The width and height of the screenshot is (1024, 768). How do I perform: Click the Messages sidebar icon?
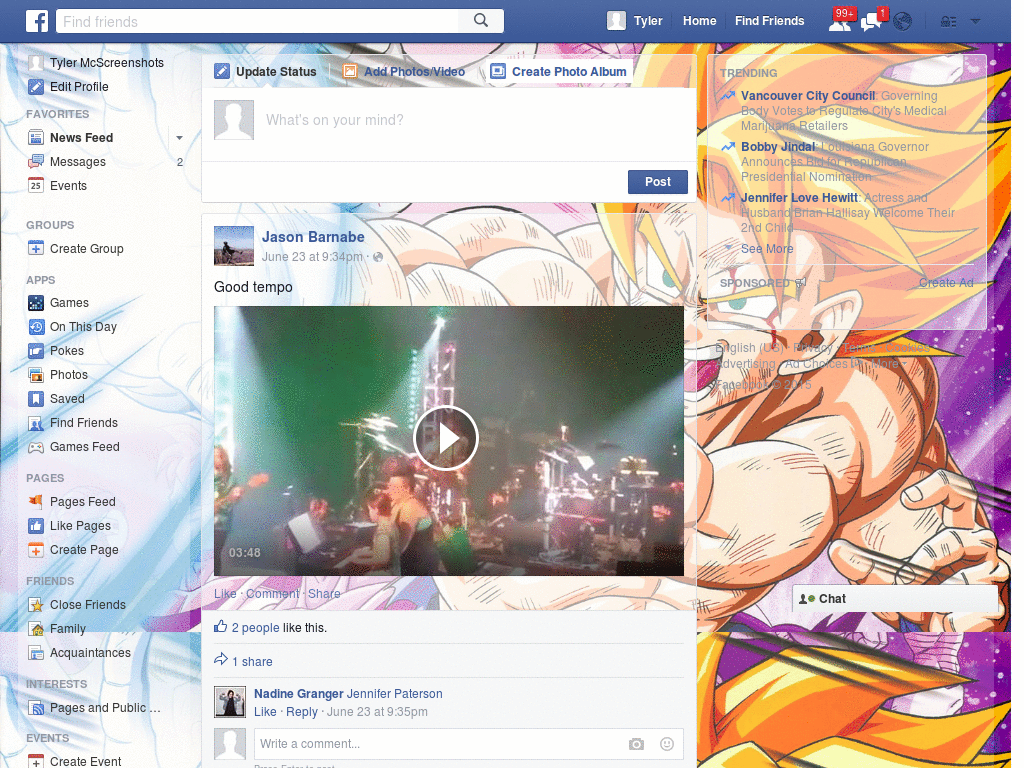(x=36, y=162)
